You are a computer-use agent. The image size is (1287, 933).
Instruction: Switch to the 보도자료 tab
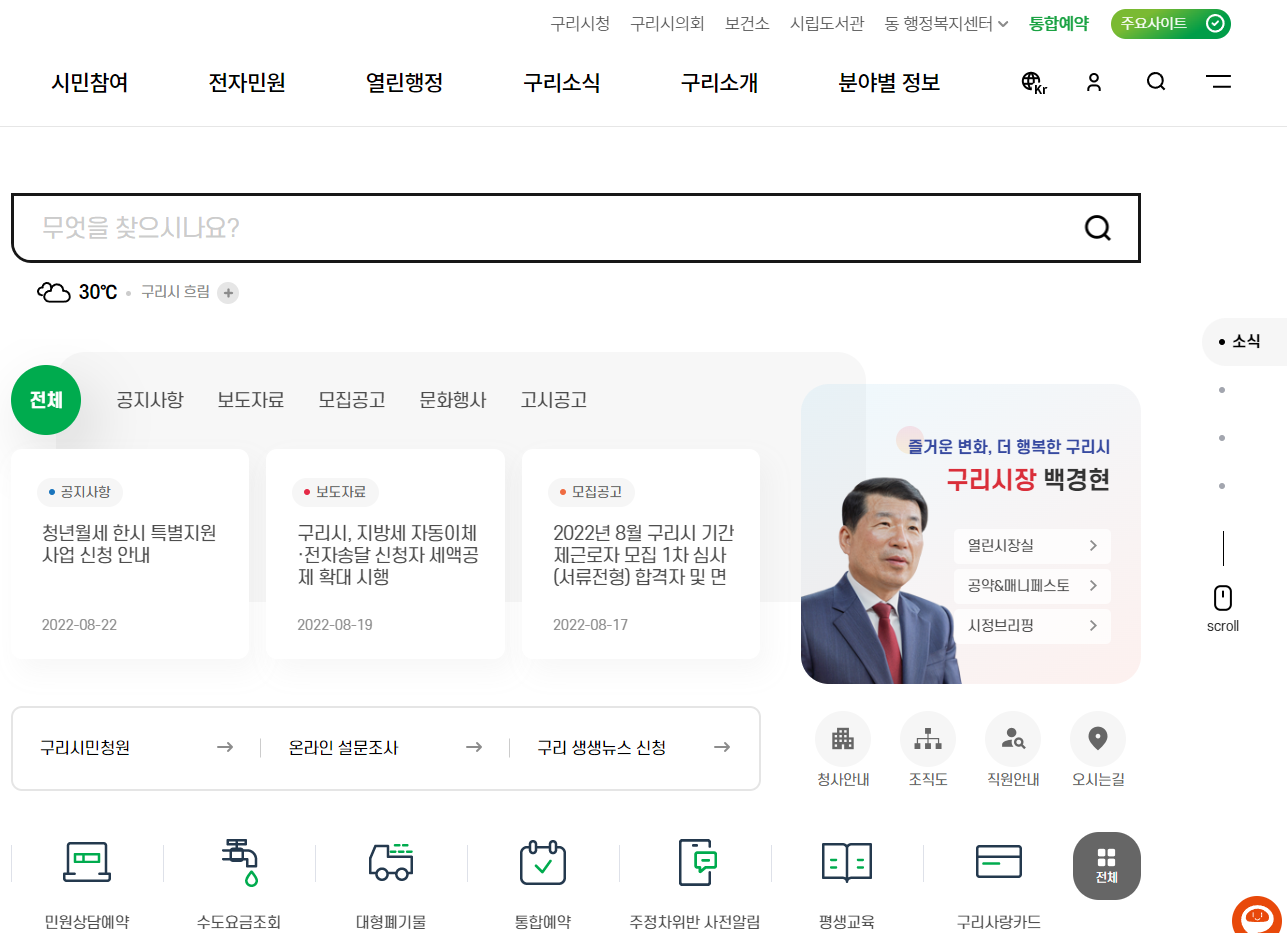pyautogui.click(x=250, y=399)
